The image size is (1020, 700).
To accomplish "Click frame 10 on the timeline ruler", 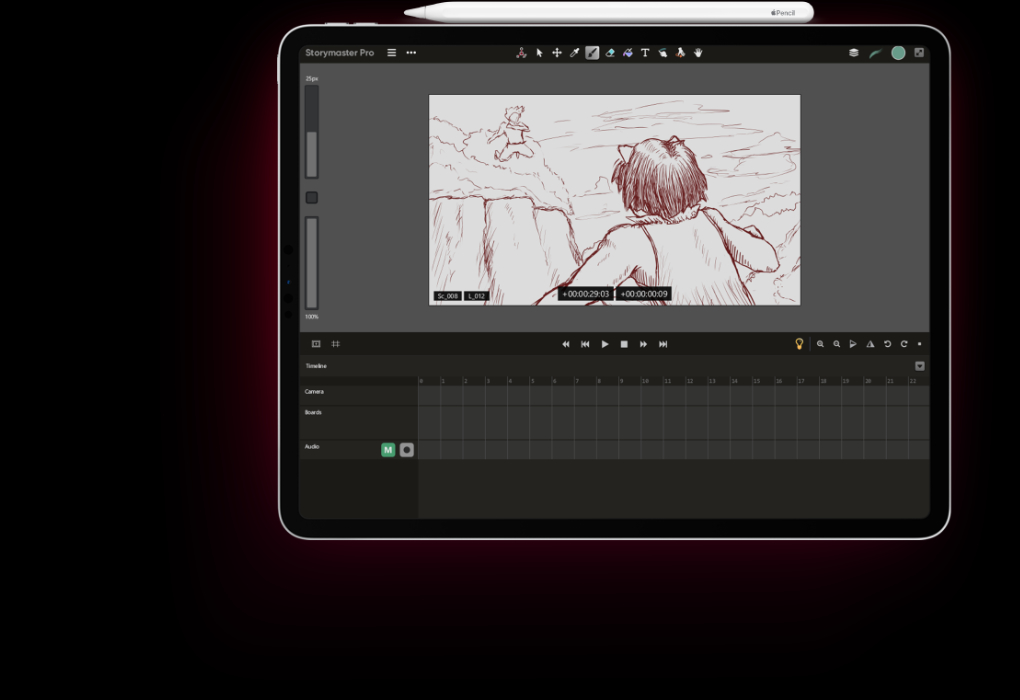I will click(645, 381).
